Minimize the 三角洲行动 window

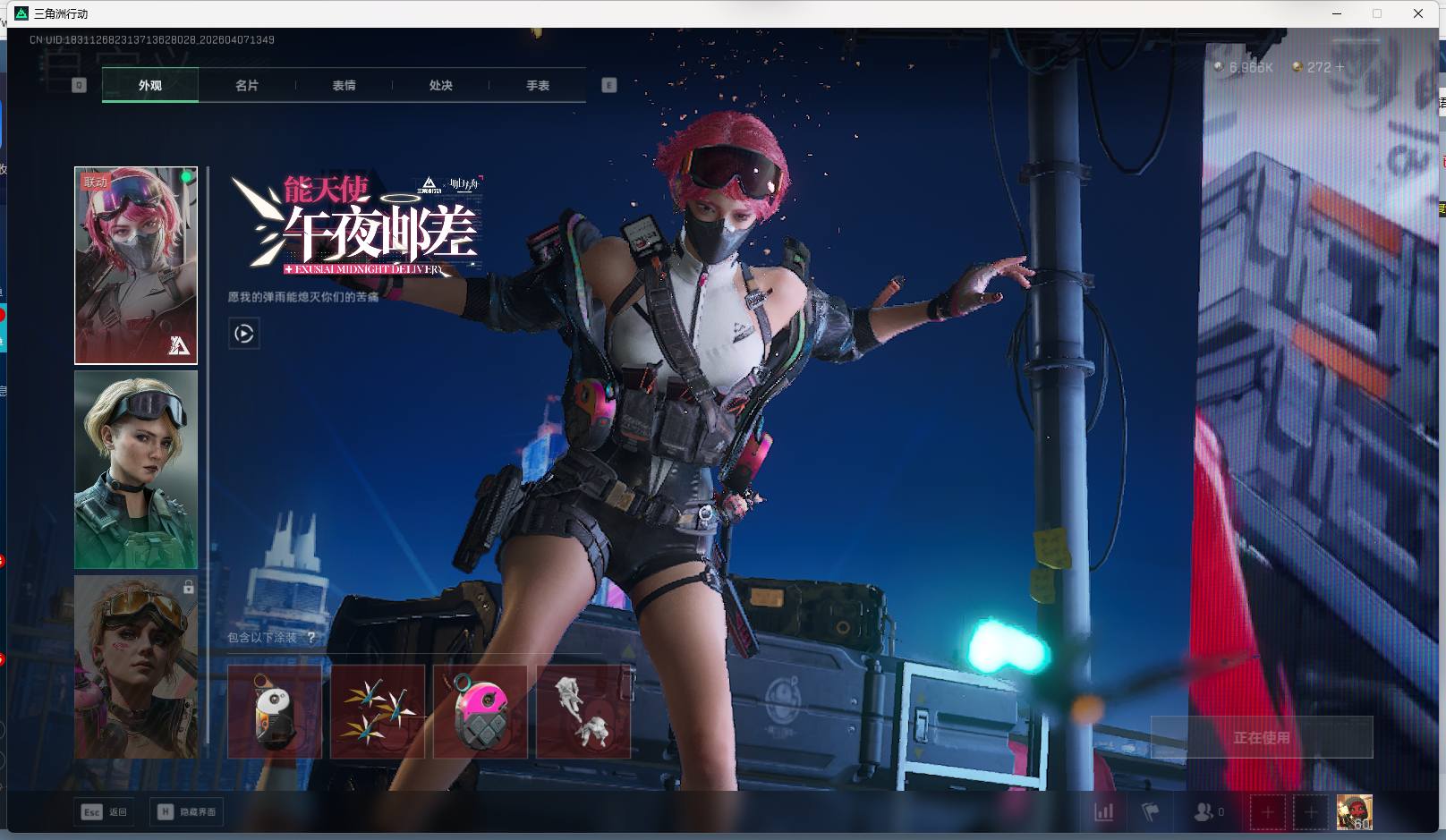click(x=1338, y=13)
